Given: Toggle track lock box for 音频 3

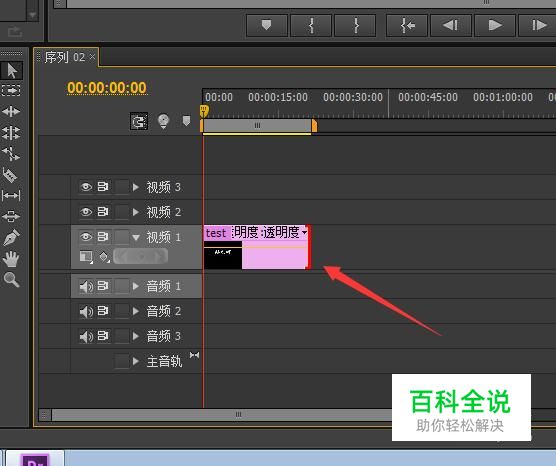Looking at the screenshot, I should click(122, 336).
